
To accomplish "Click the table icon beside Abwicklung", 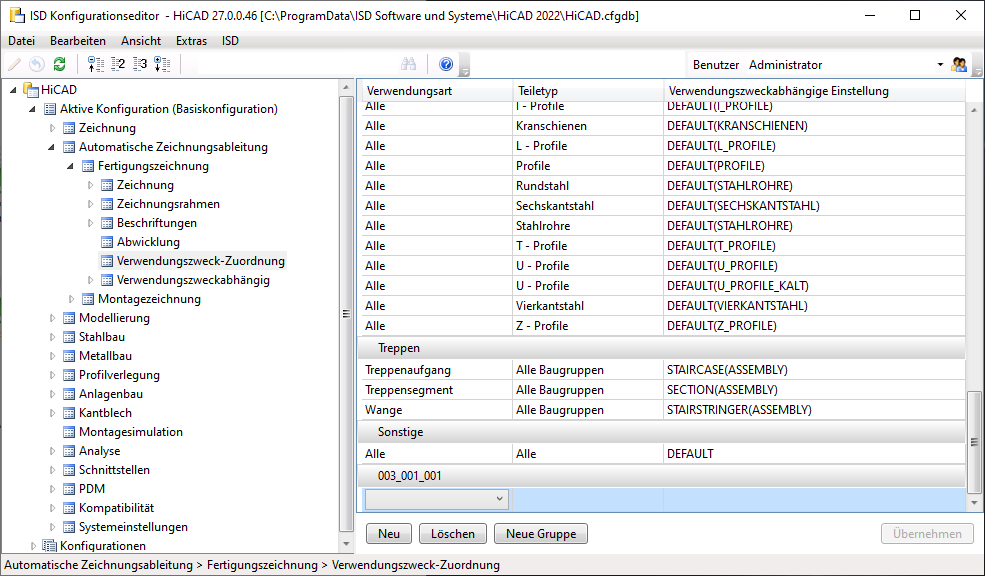I will pyautogui.click(x=107, y=242).
